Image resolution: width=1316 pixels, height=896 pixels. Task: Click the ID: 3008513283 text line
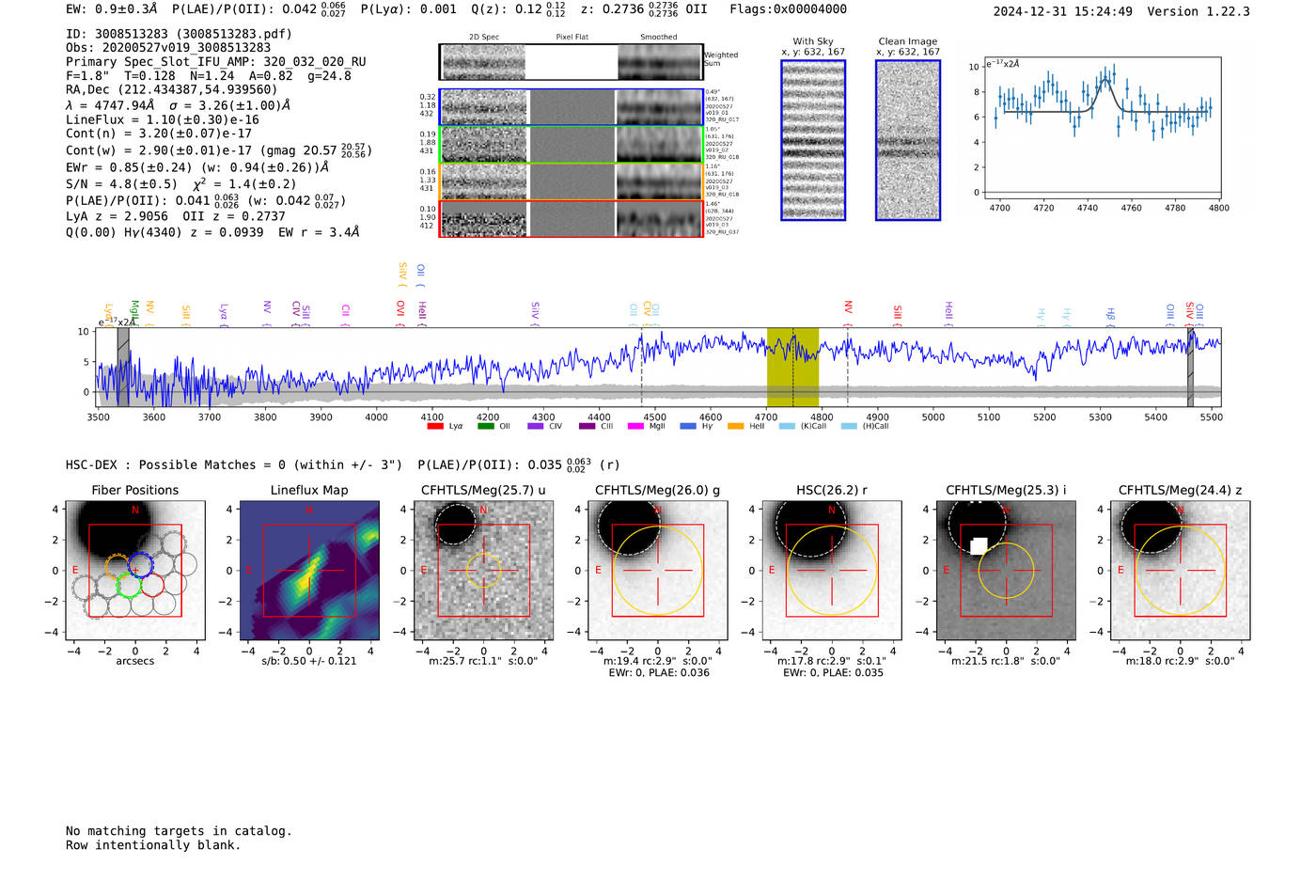[179, 34]
